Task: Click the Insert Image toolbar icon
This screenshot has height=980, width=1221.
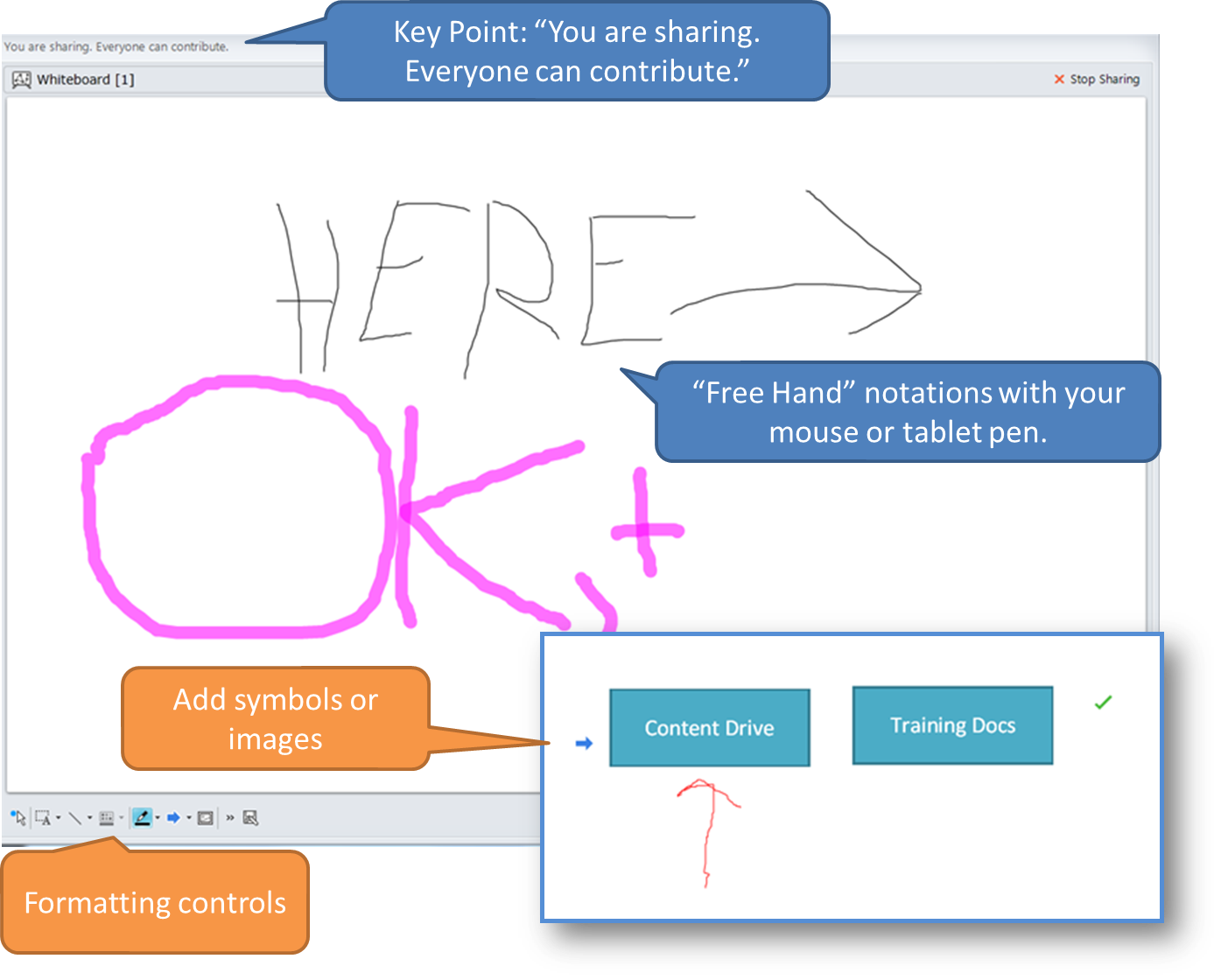Action: 205,818
